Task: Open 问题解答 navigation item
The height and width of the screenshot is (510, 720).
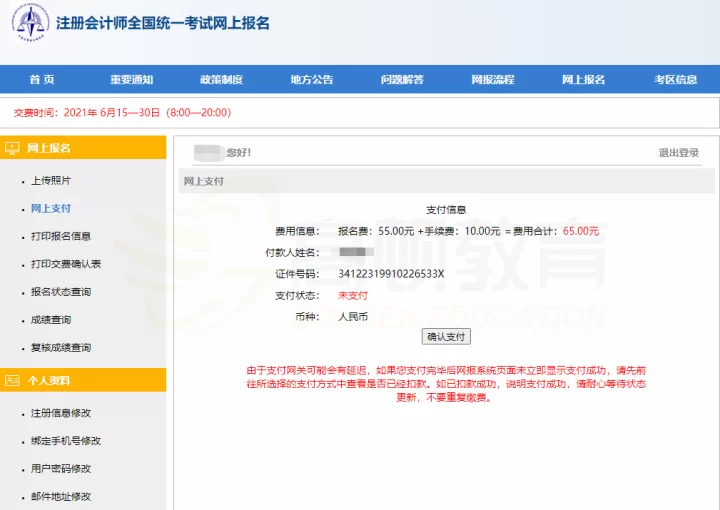Action: pos(402,80)
